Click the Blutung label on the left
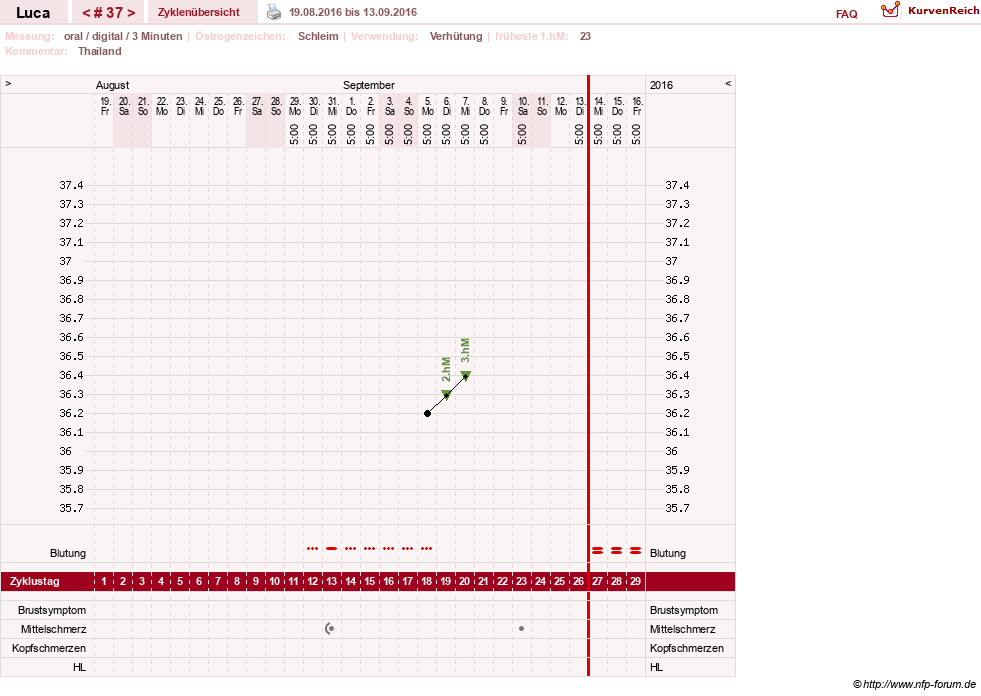The width and height of the screenshot is (981, 696). pyautogui.click(x=68, y=553)
